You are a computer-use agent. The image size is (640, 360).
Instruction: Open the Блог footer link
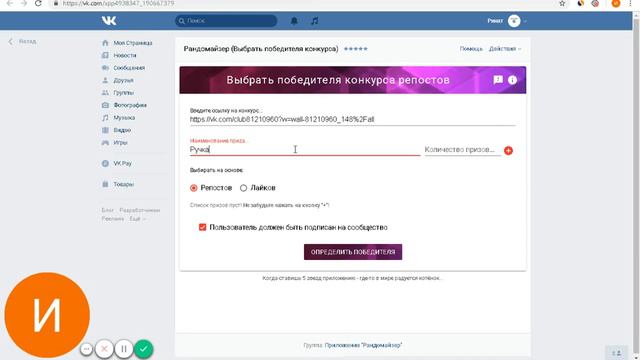coord(107,210)
